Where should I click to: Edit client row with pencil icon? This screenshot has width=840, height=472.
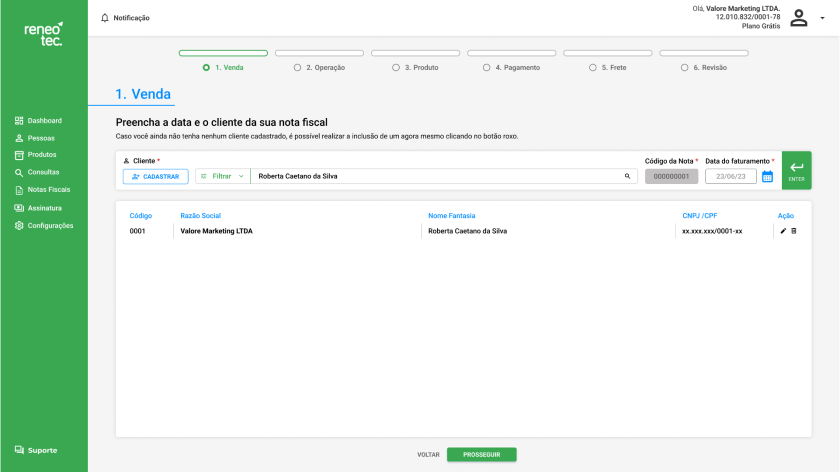click(783, 231)
